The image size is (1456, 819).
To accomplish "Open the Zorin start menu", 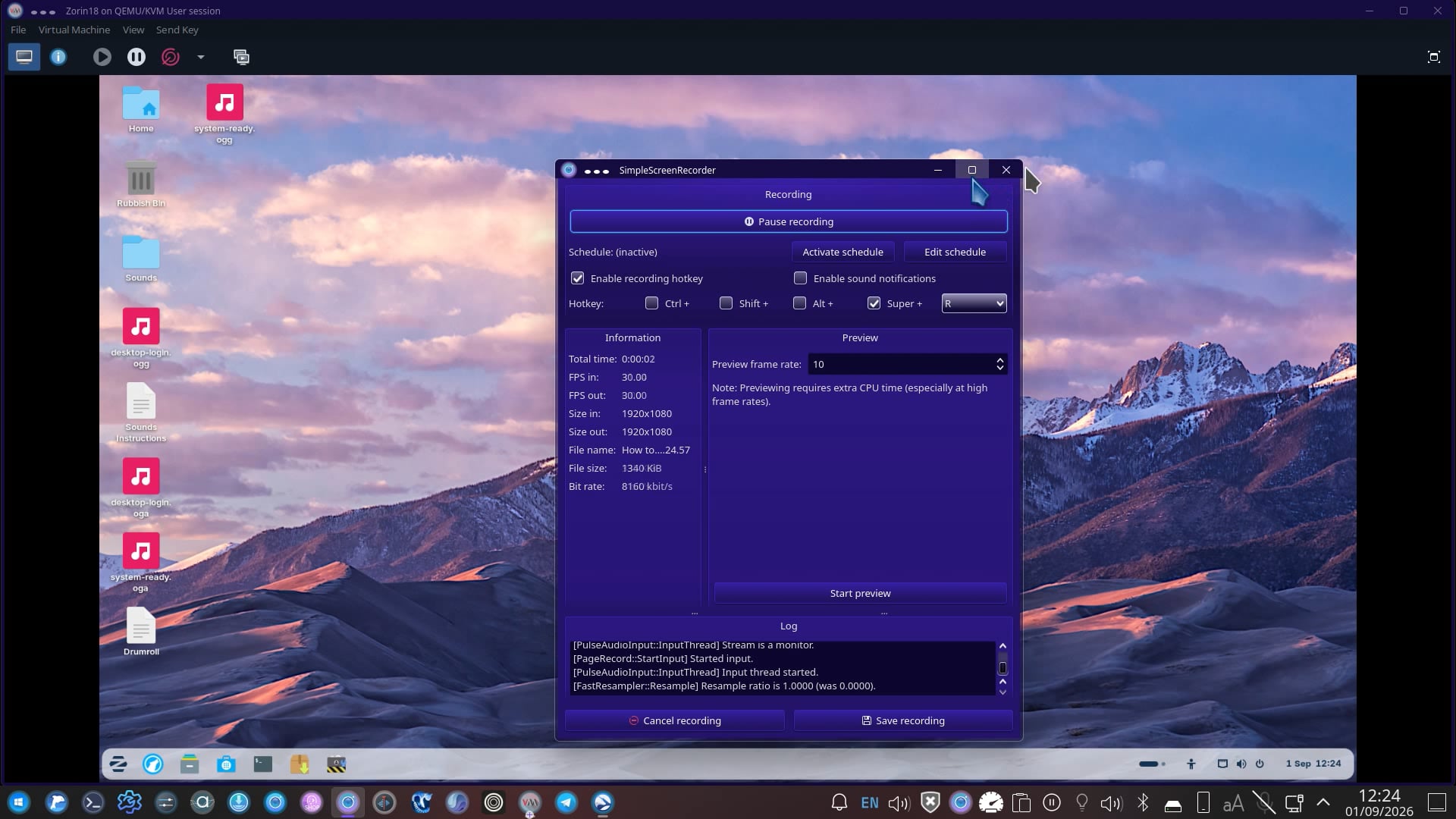I will point(118,764).
